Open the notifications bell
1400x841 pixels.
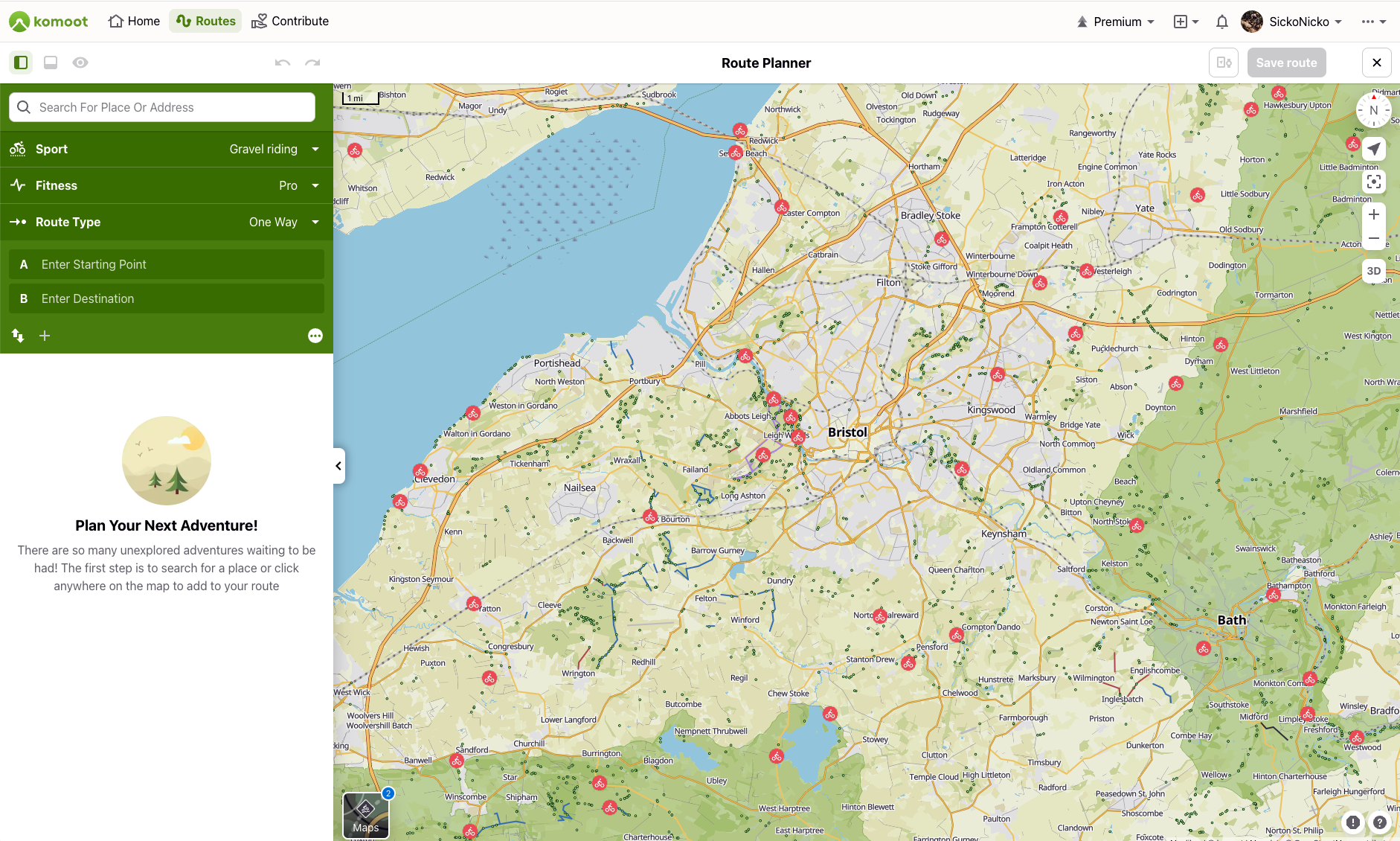1221,22
